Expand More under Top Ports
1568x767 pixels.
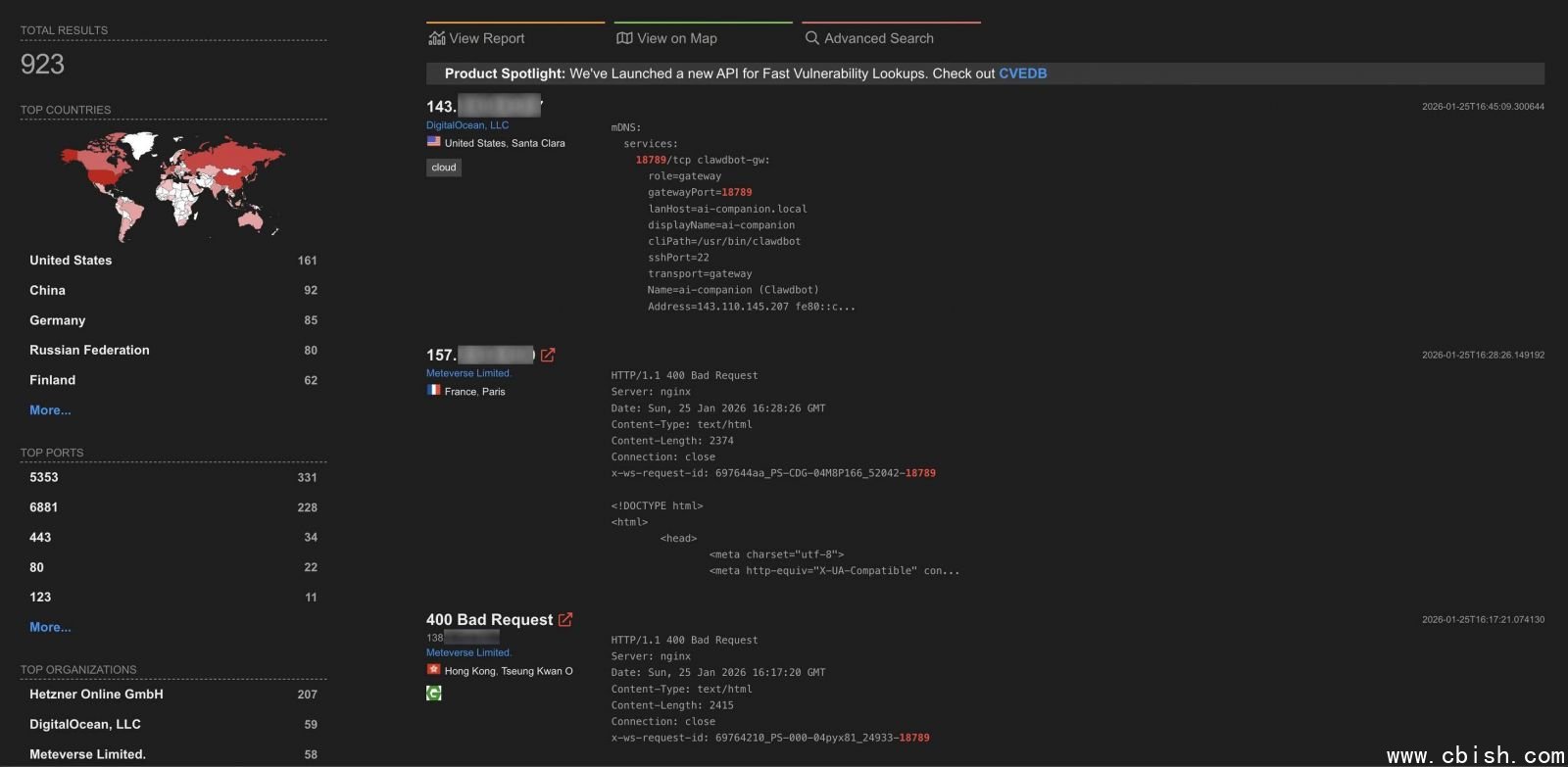pyautogui.click(x=50, y=627)
